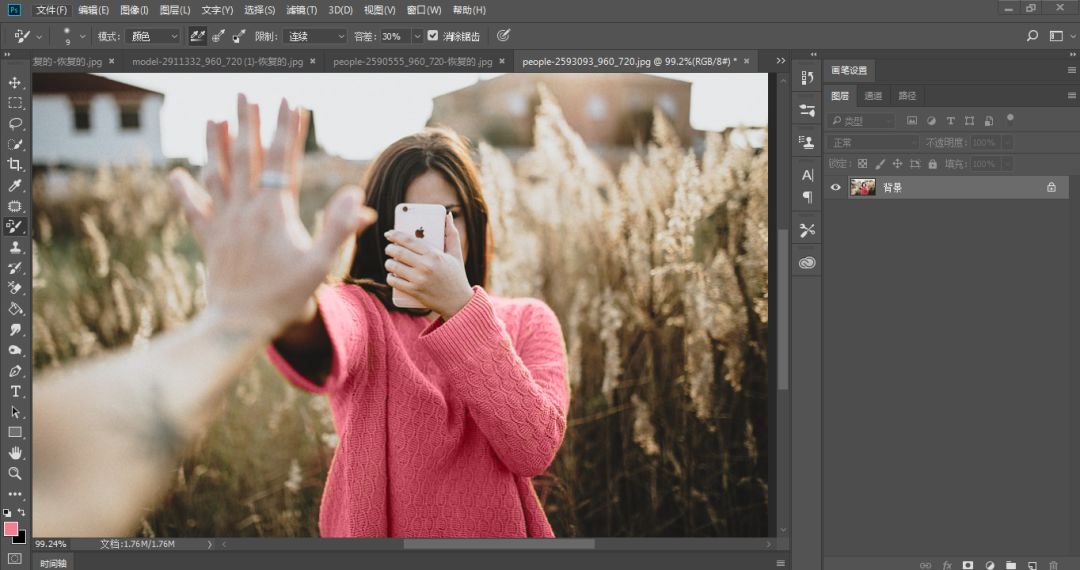Select the Zoom magnifier tool
Image resolution: width=1080 pixels, height=570 pixels.
coord(15,473)
